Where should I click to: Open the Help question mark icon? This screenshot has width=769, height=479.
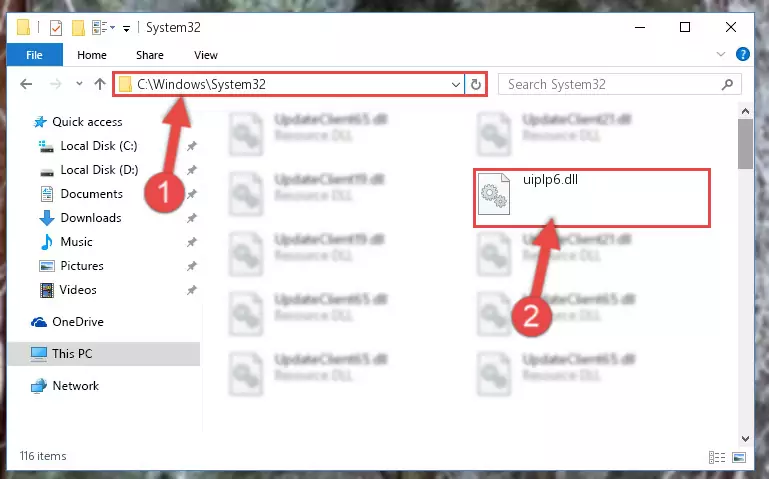click(743, 54)
